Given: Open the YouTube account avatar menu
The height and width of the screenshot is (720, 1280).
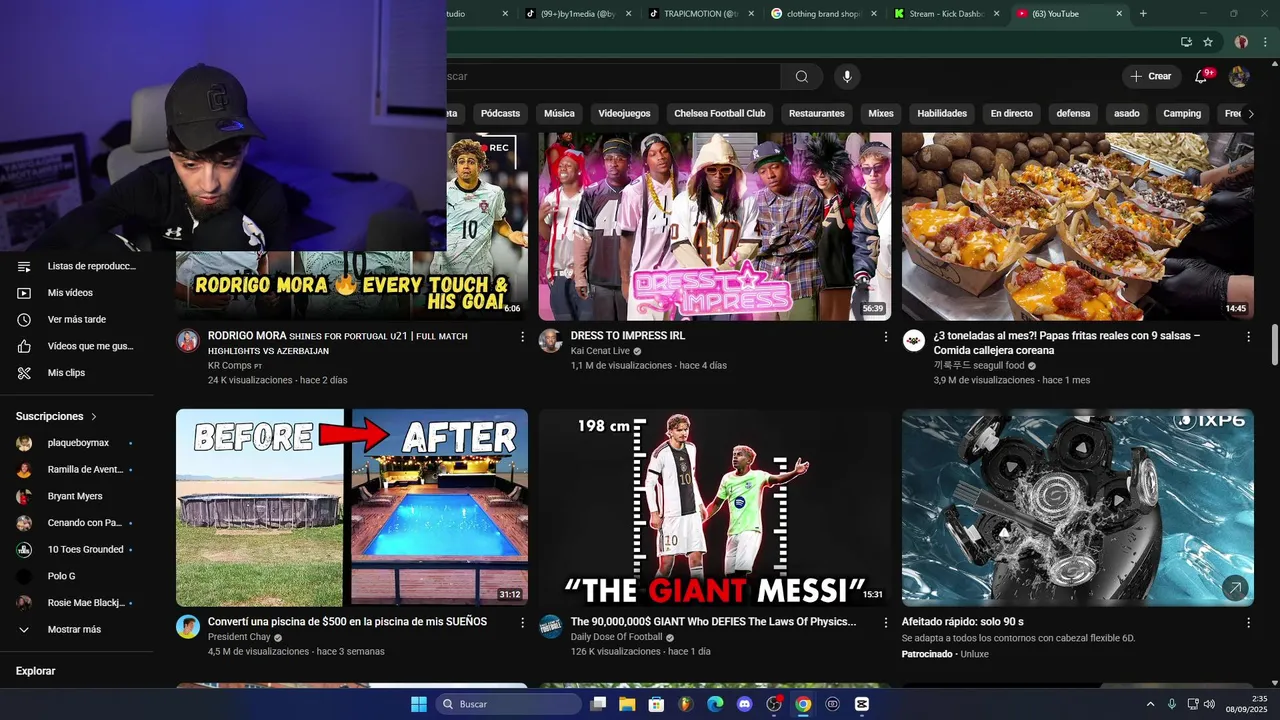Looking at the screenshot, I should 1239,77.
